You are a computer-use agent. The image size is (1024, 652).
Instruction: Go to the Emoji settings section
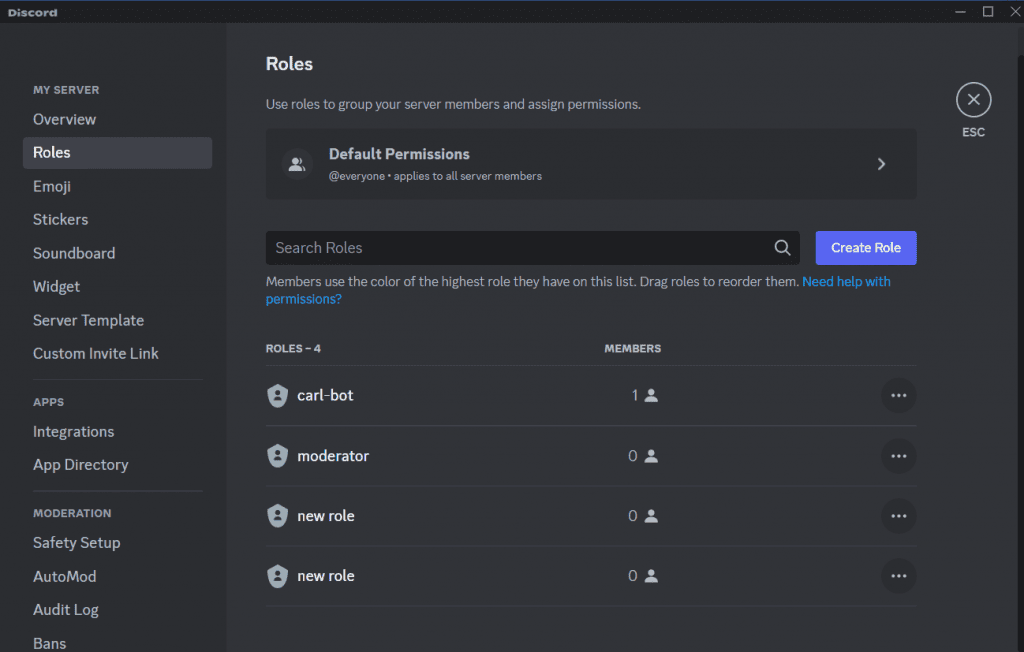click(52, 186)
